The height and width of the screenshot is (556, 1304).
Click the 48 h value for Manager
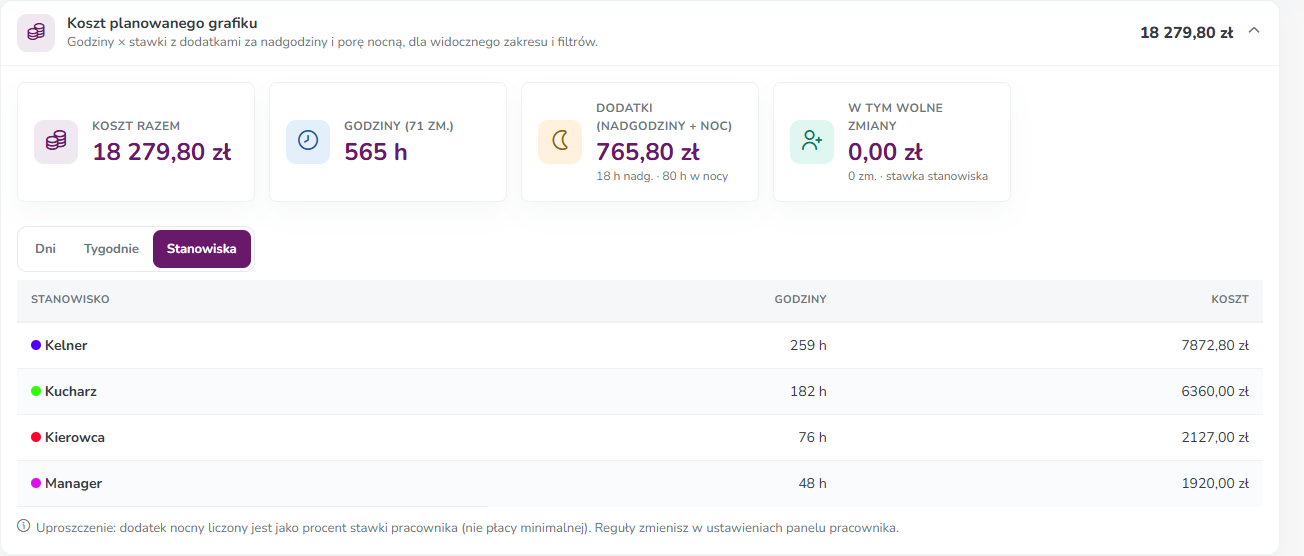(812, 483)
